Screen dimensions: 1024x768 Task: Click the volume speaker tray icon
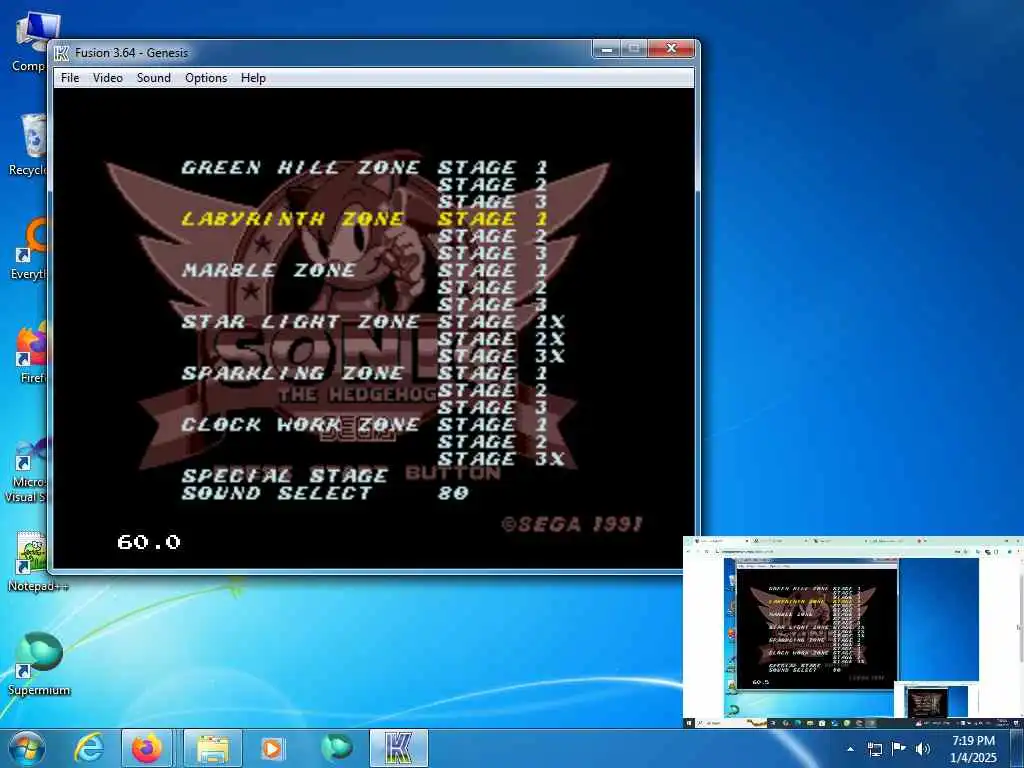(x=923, y=749)
